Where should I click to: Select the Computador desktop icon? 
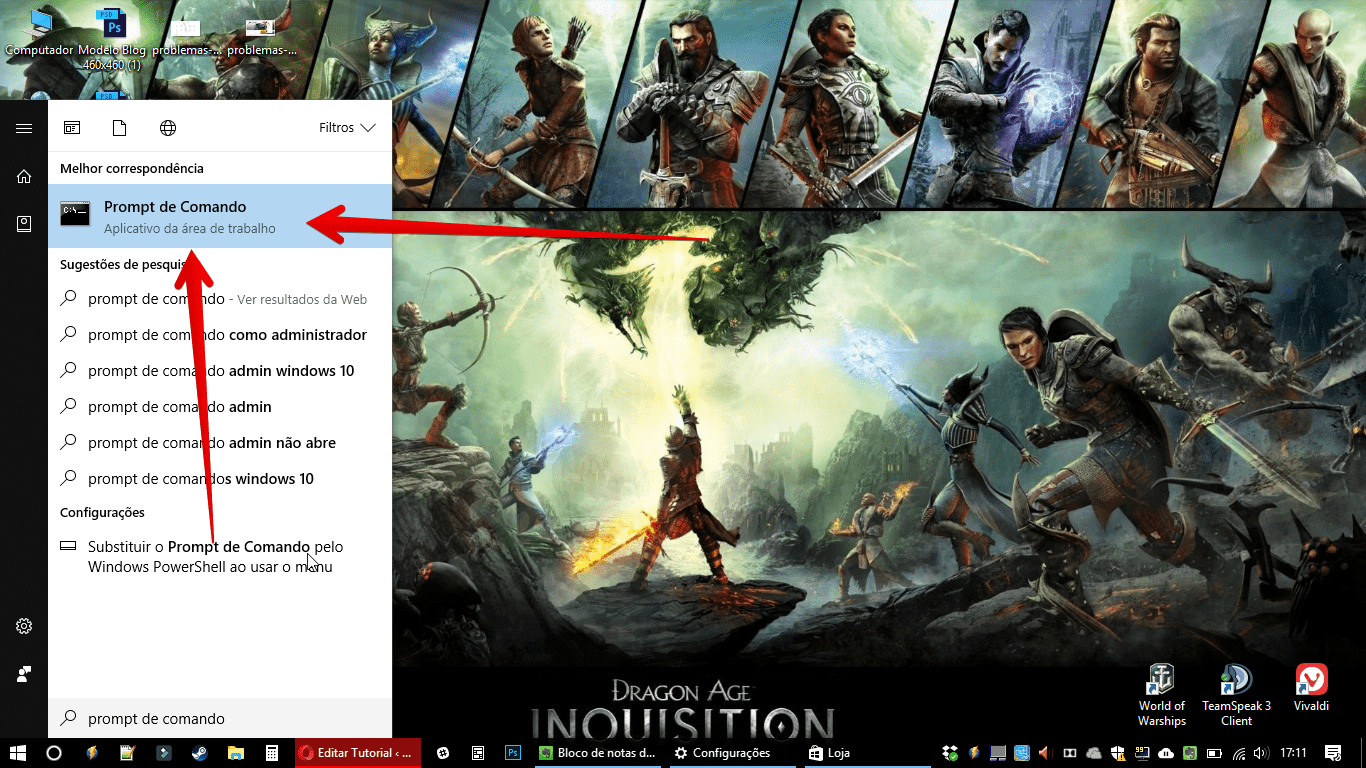pyautogui.click(x=40, y=31)
